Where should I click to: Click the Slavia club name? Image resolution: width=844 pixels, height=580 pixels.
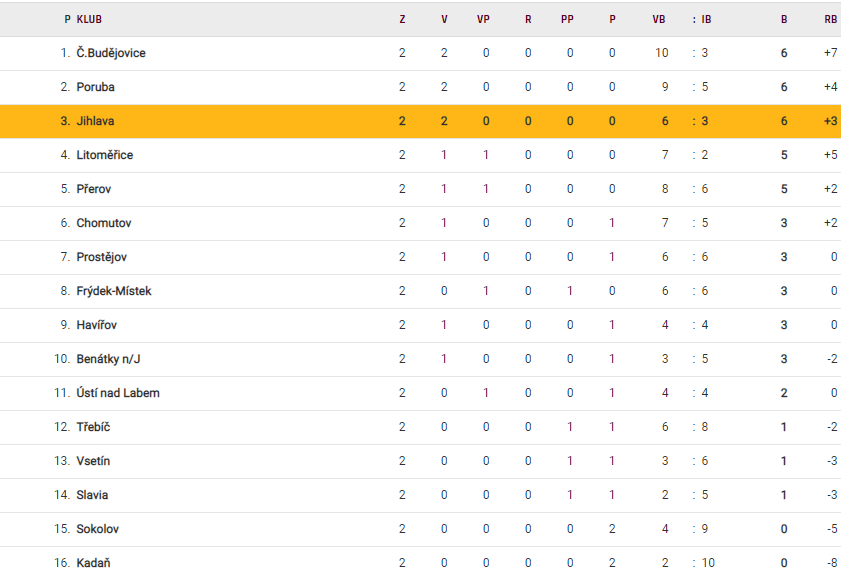click(x=93, y=495)
